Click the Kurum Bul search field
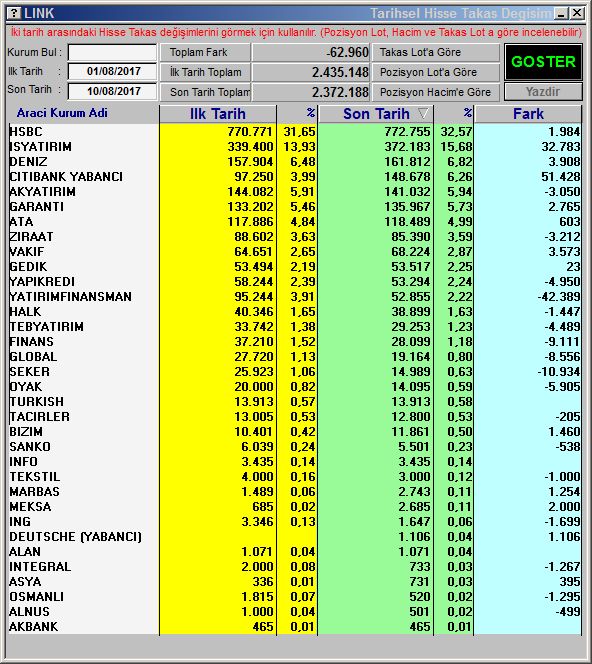This screenshot has width=592, height=664. (x=112, y=53)
